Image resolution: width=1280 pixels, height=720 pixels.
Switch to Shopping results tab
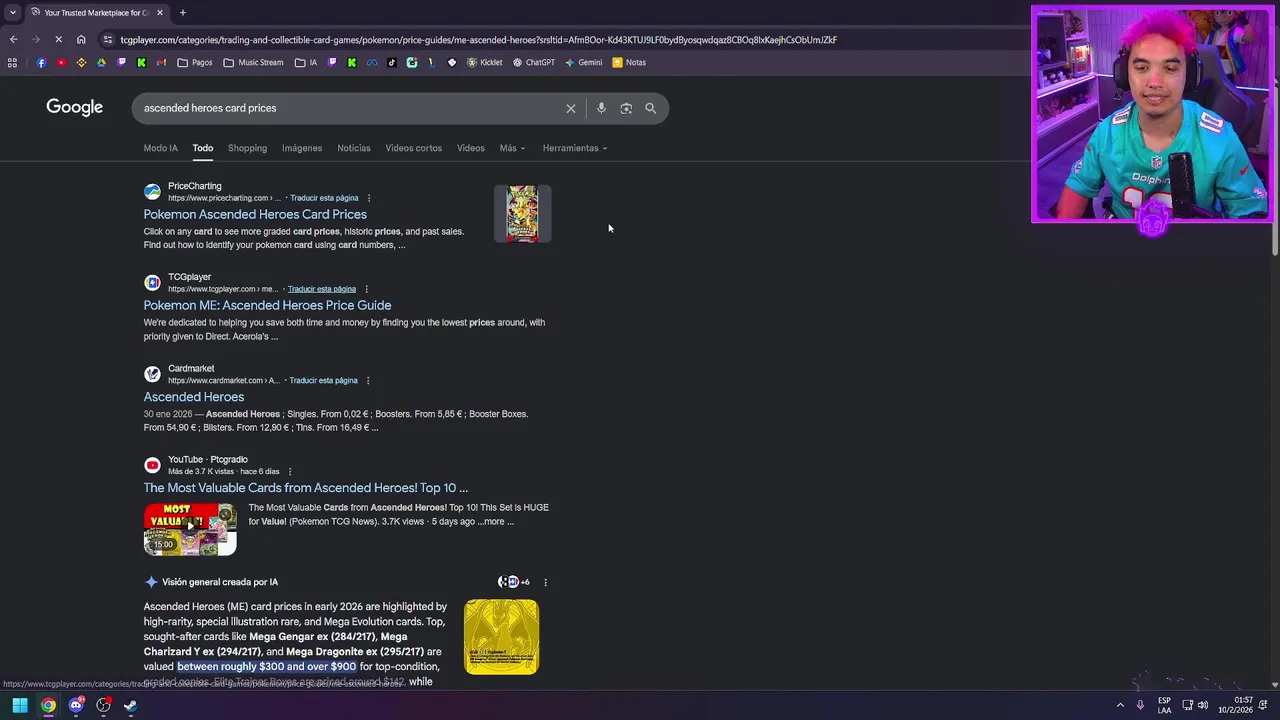[x=247, y=148]
